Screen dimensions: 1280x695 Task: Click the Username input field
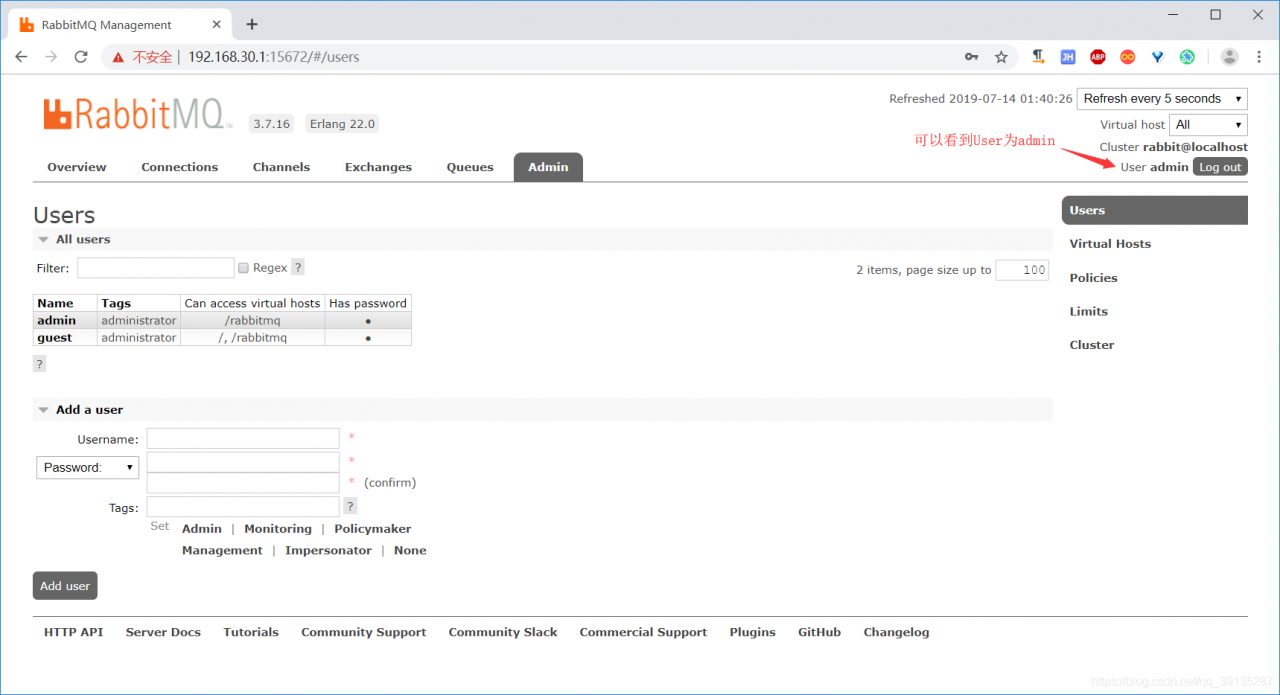243,438
